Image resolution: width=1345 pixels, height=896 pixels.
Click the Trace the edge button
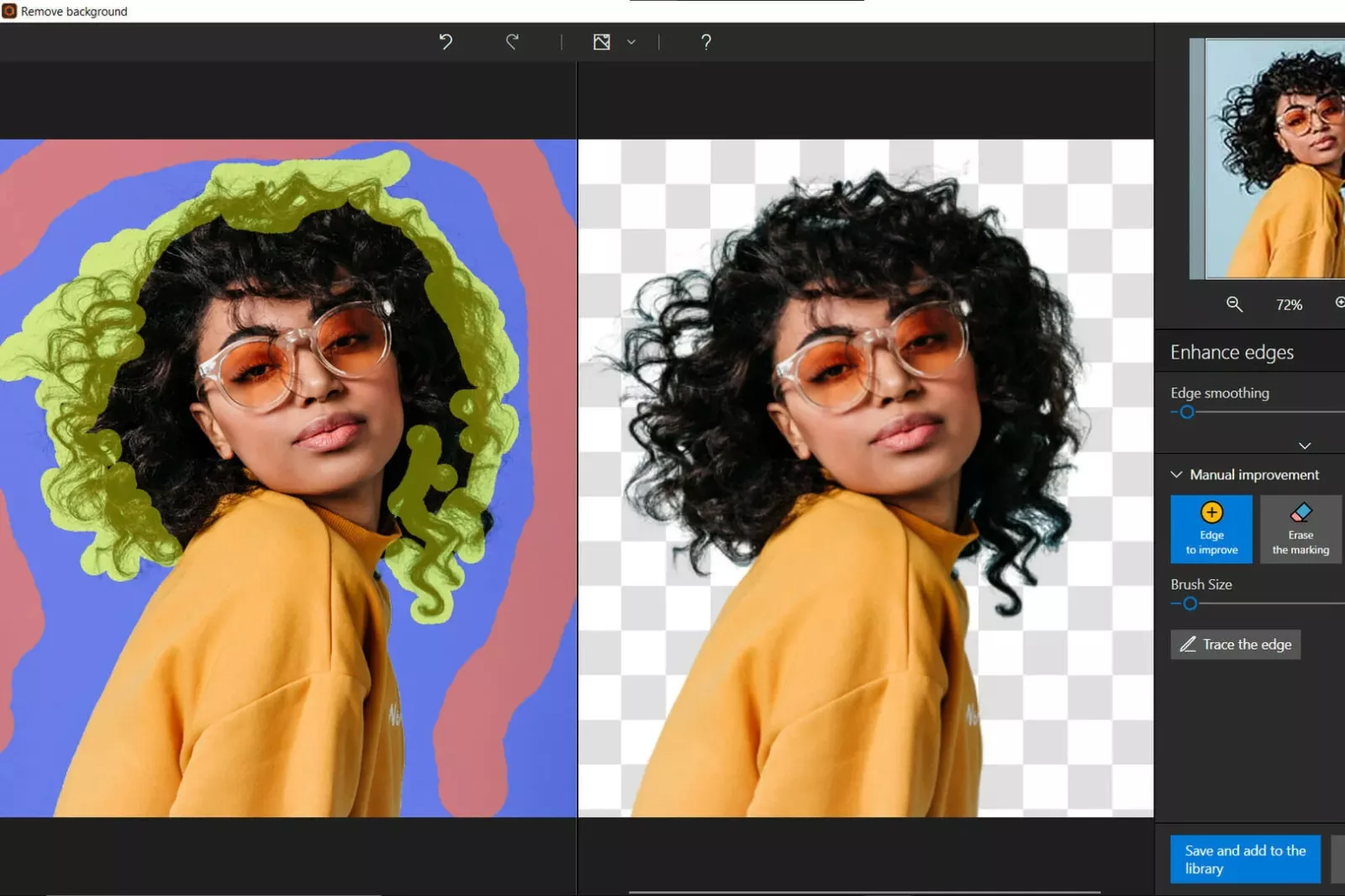pyautogui.click(x=1236, y=645)
